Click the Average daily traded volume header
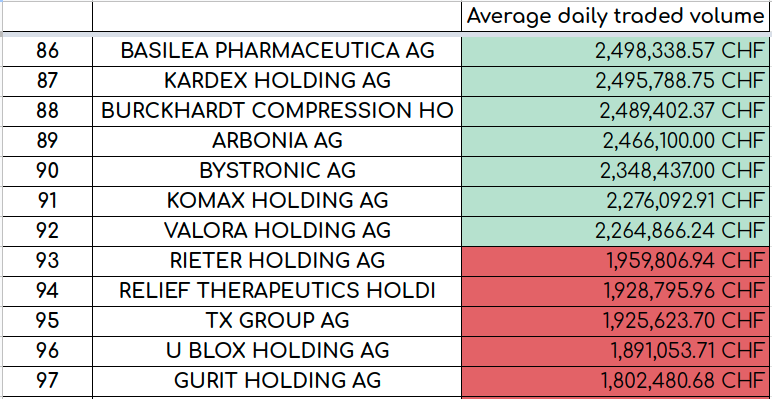Image resolution: width=772 pixels, height=399 pixels. tap(616, 17)
